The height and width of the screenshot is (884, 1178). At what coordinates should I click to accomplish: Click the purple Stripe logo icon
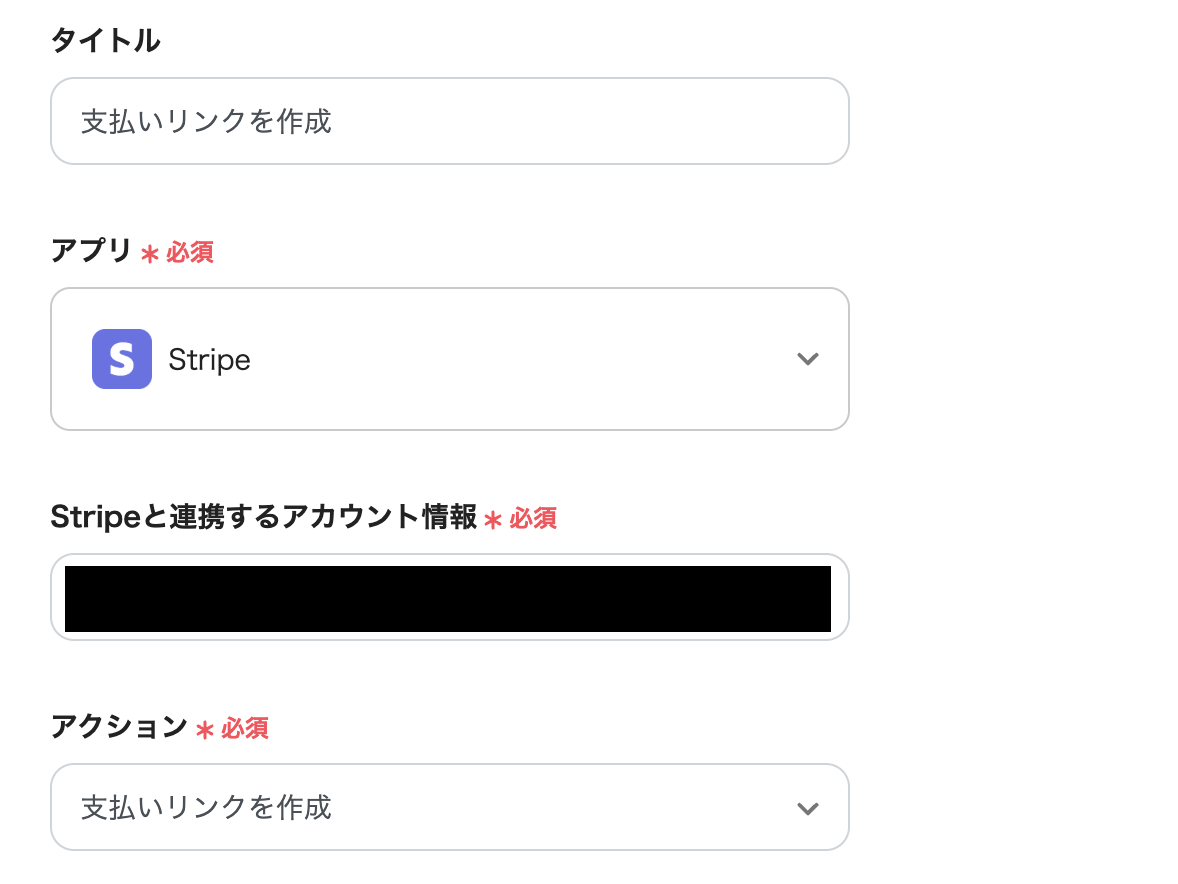122,359
